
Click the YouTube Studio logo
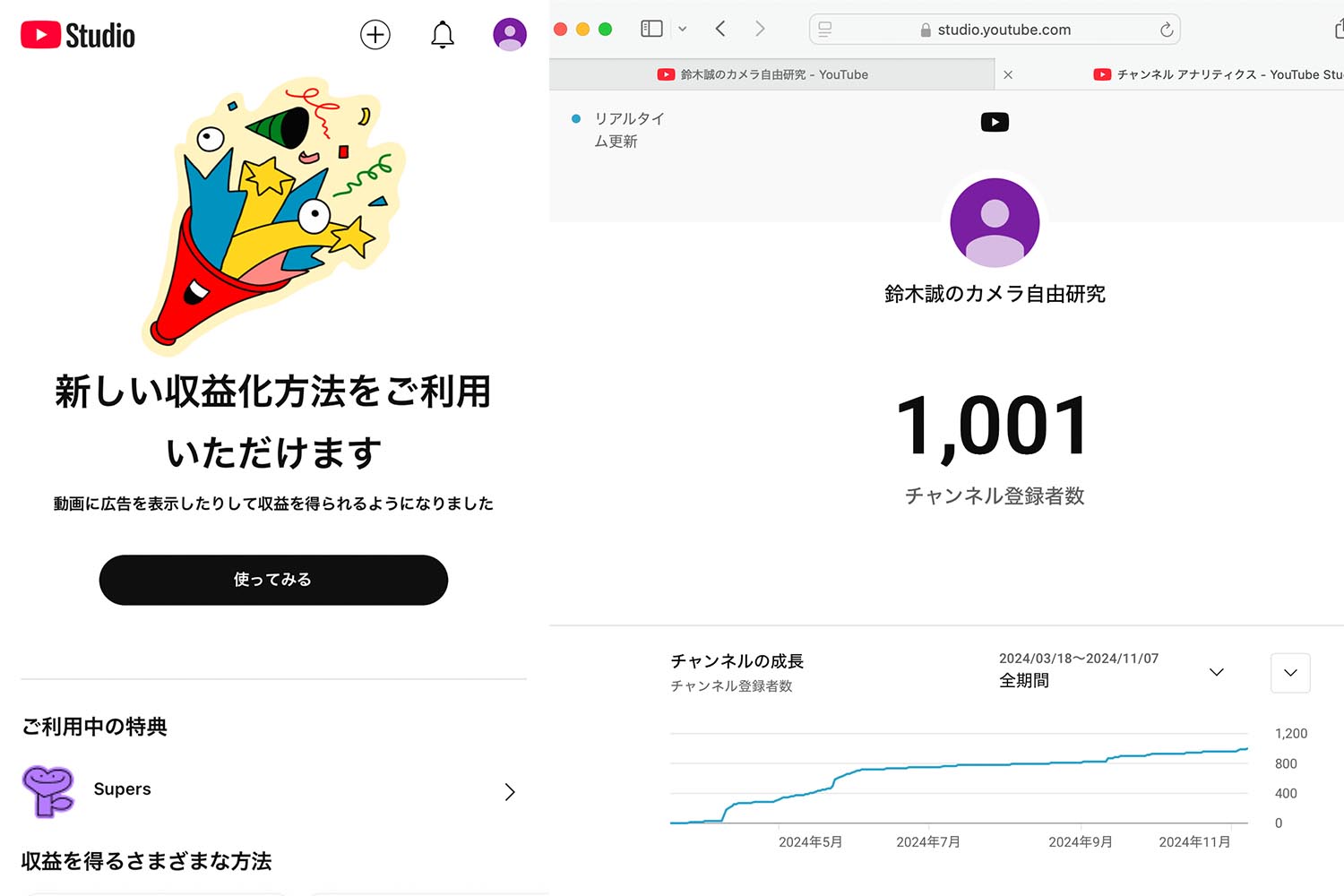78,35
